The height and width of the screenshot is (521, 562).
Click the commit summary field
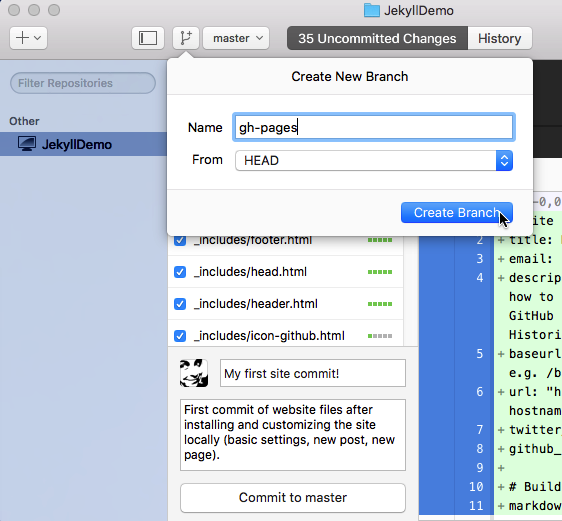tap(313, 373)
